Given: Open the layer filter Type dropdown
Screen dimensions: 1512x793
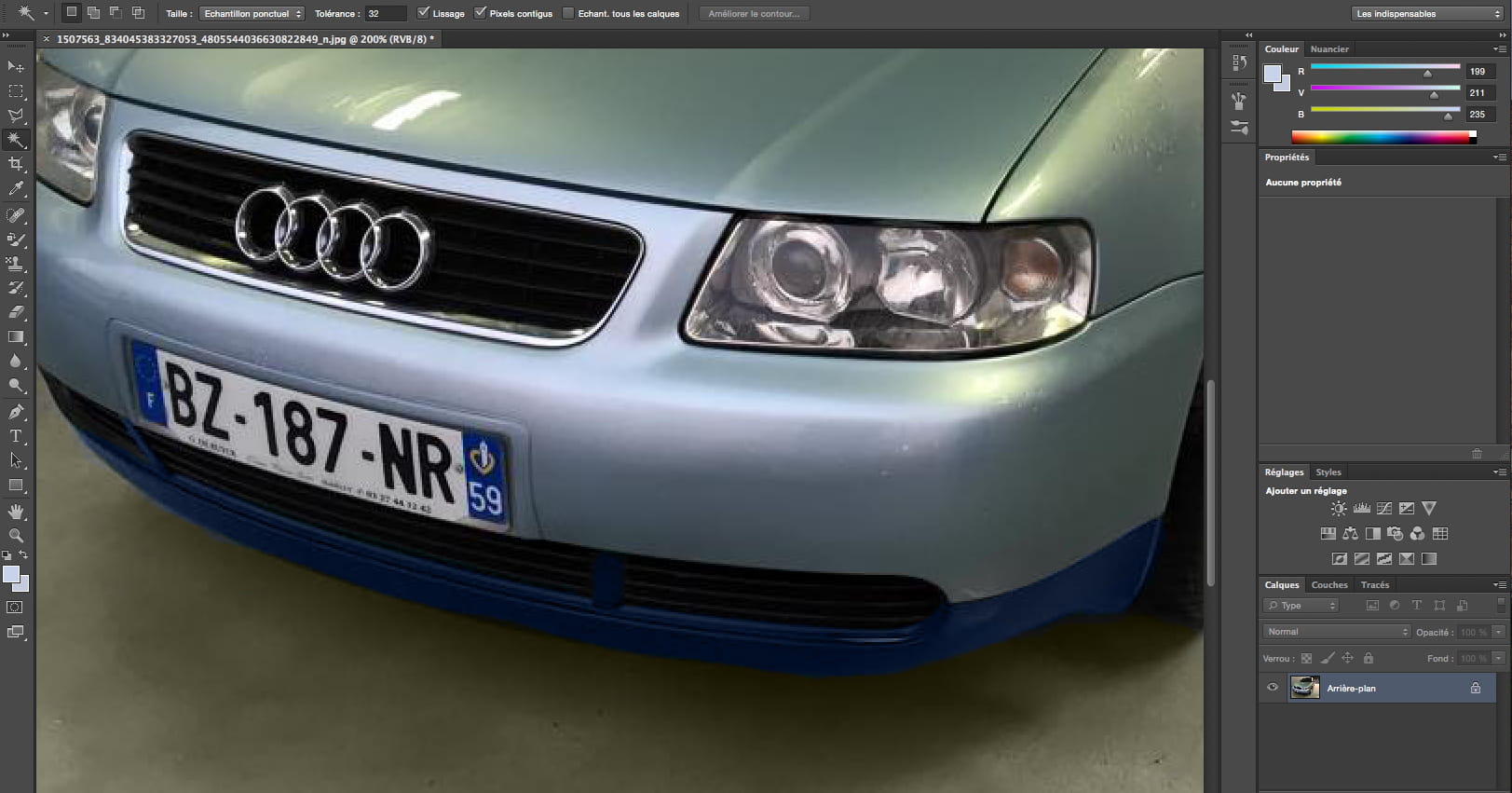Looking at the screenshot, I should [1301, 606].
